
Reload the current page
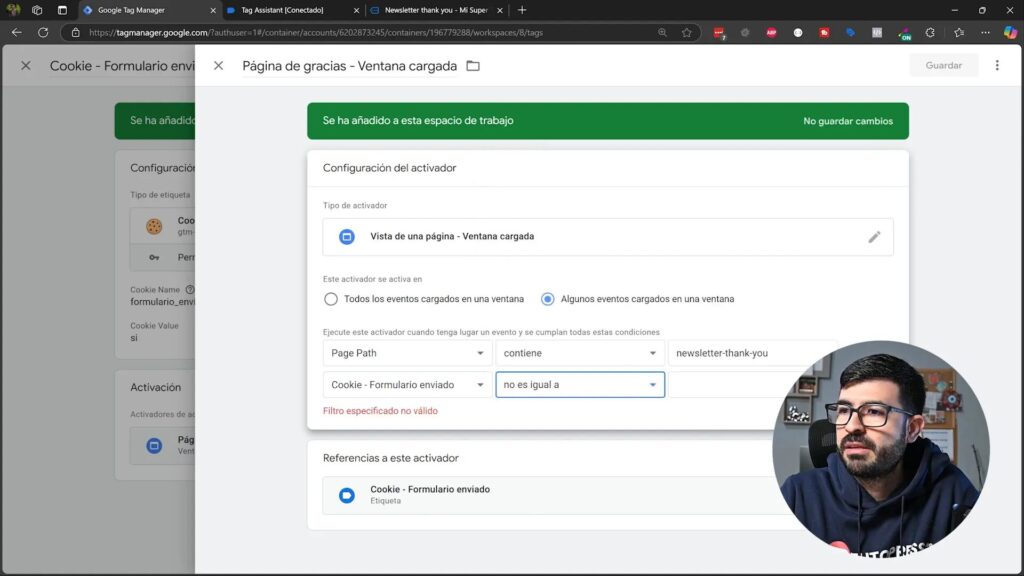pos(43,32)
